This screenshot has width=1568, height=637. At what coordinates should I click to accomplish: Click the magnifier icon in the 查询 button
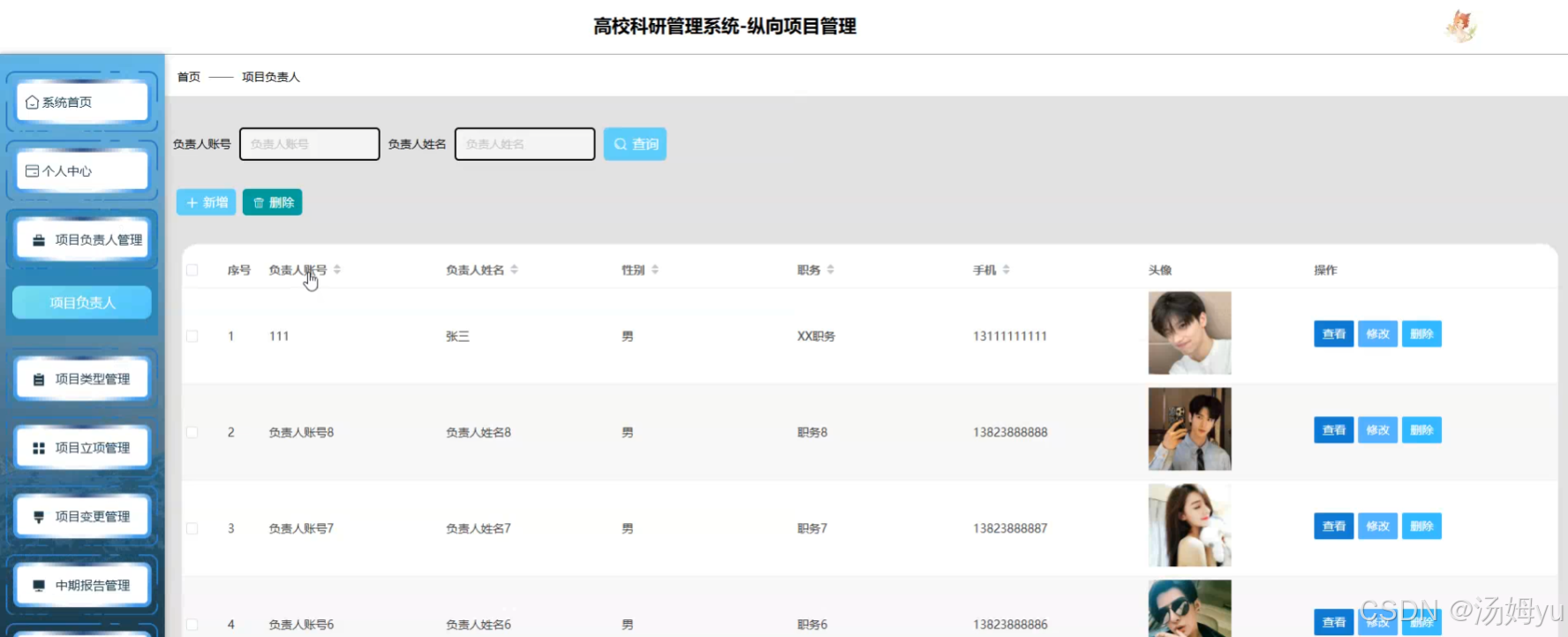pyautogui.click(x=621, y=144)
